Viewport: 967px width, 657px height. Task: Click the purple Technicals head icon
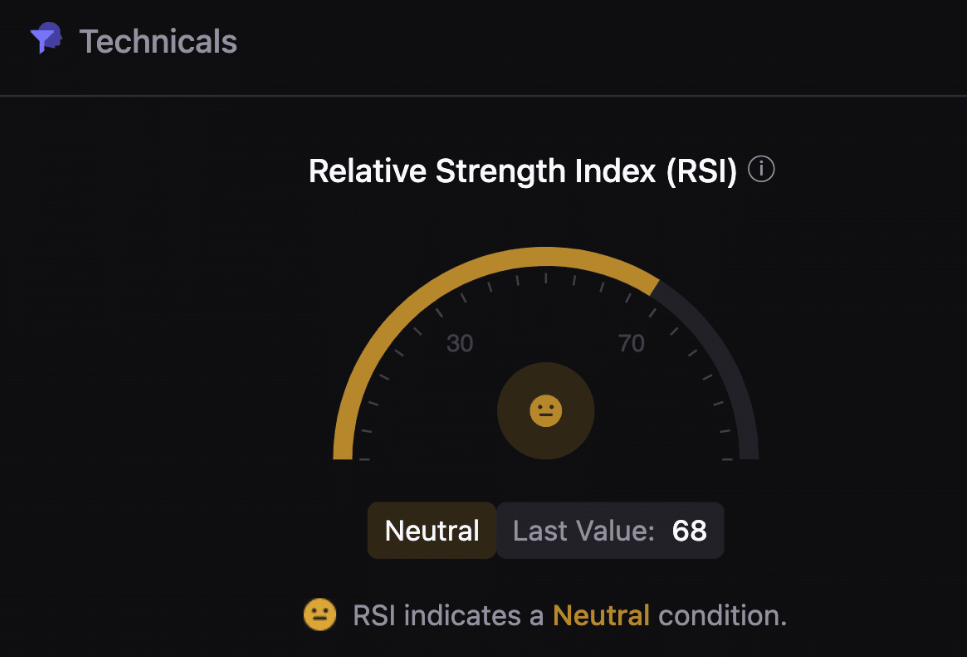tap(46, 38)
